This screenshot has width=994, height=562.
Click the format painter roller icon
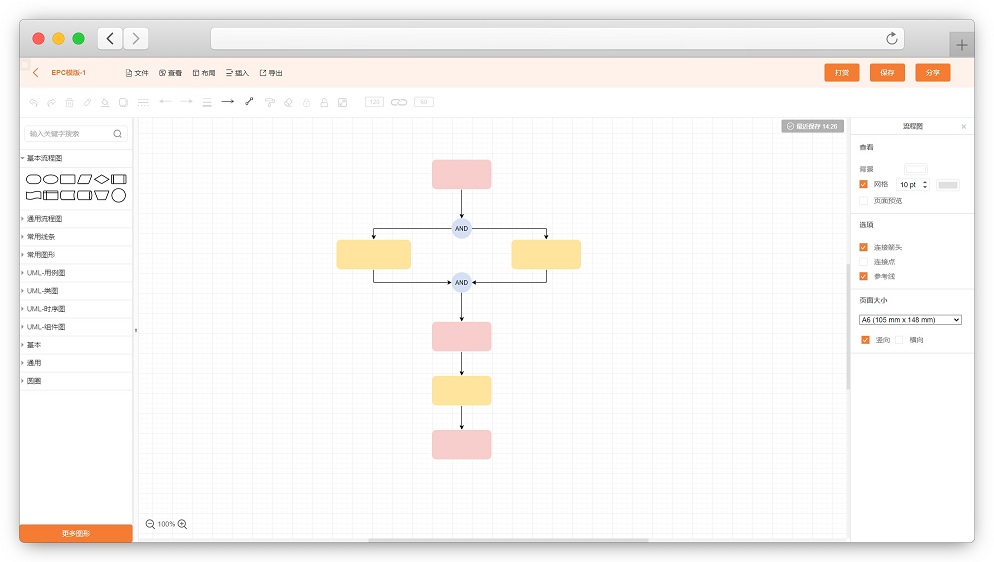pos(269,102)
